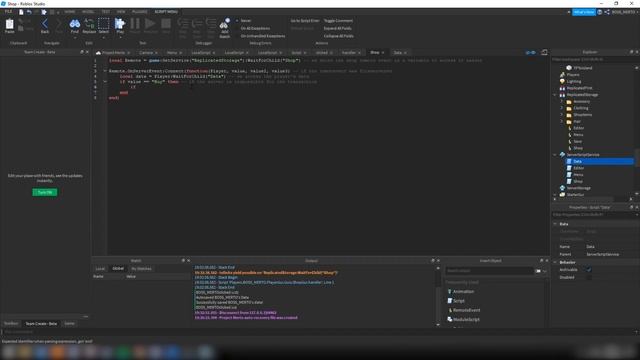640x360 pixels.
Task: Open the FILE menu
Action: [8, 12]
